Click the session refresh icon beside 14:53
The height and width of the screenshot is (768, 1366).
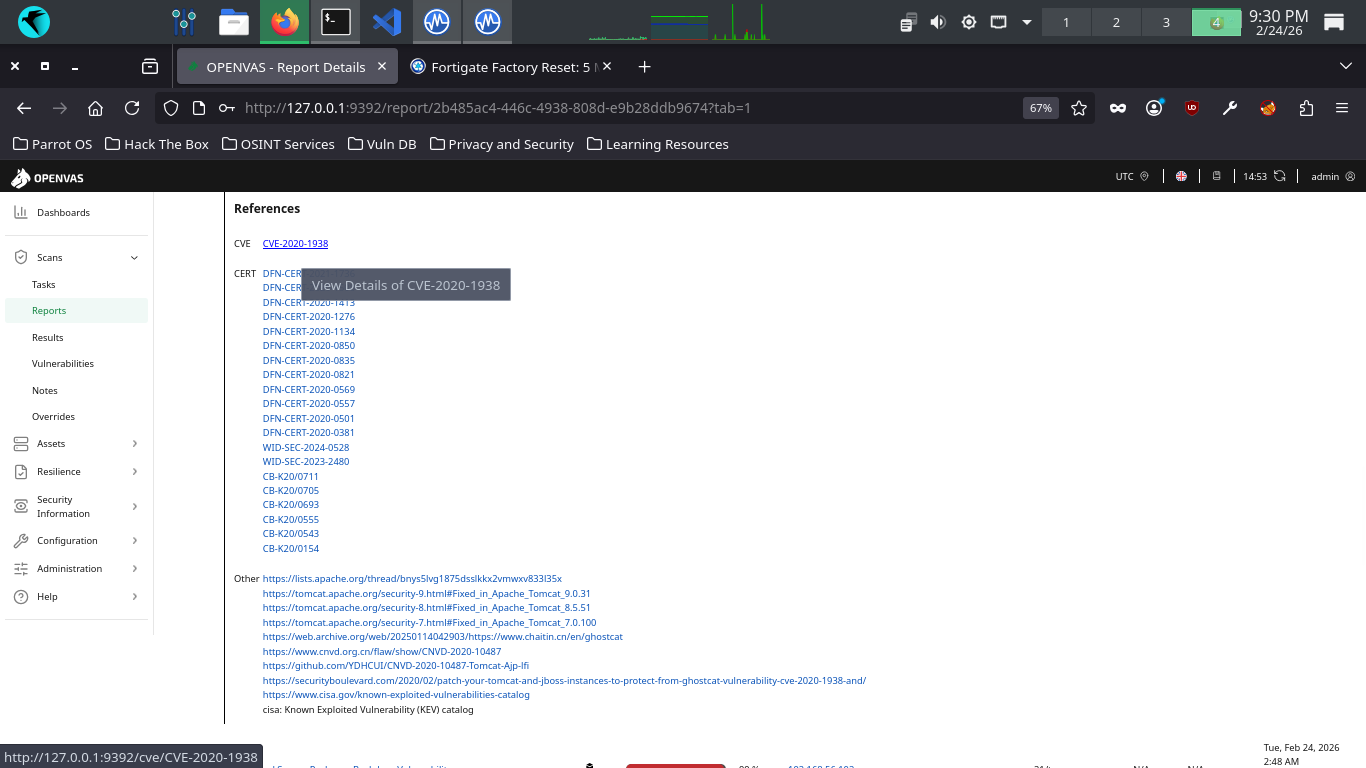[1279, 177]
